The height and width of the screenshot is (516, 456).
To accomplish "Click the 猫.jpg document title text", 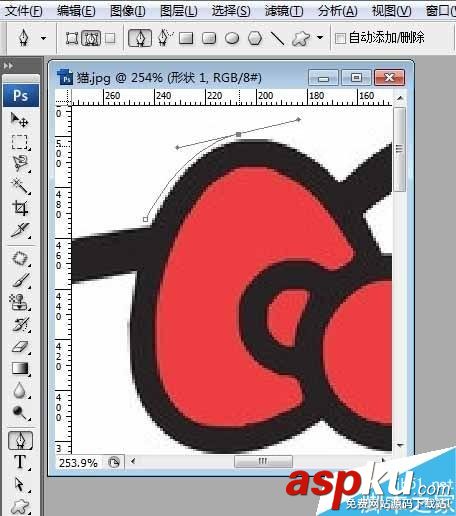I will click(169, 78).
